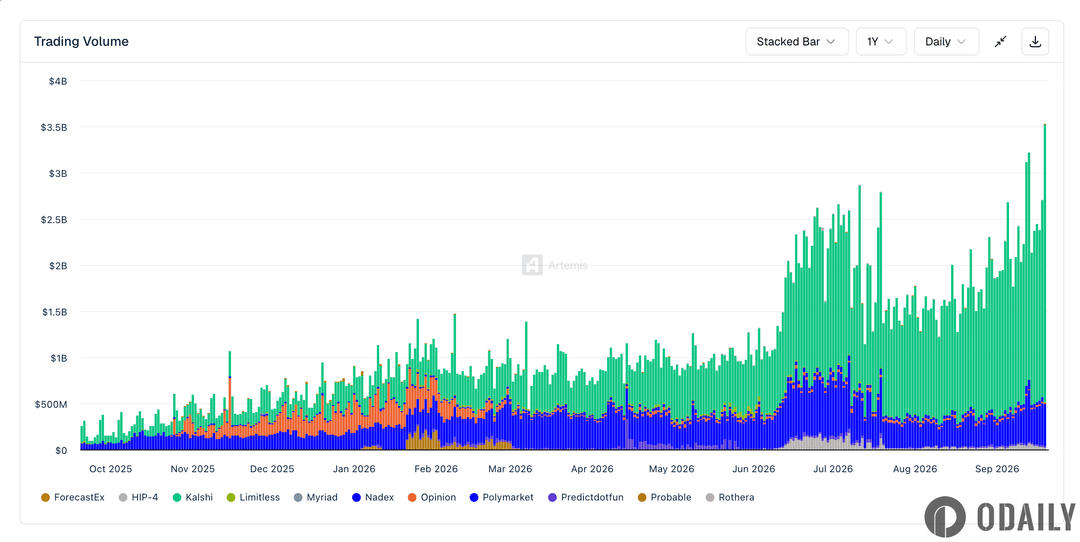1080x542 pixels.
Task: Click the Mar 2026 x-axis label
Action: point(510,469)
